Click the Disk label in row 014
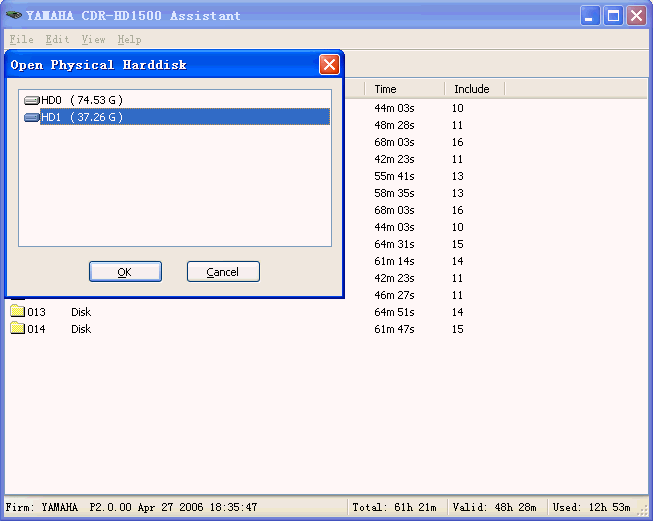 (81, 329)
